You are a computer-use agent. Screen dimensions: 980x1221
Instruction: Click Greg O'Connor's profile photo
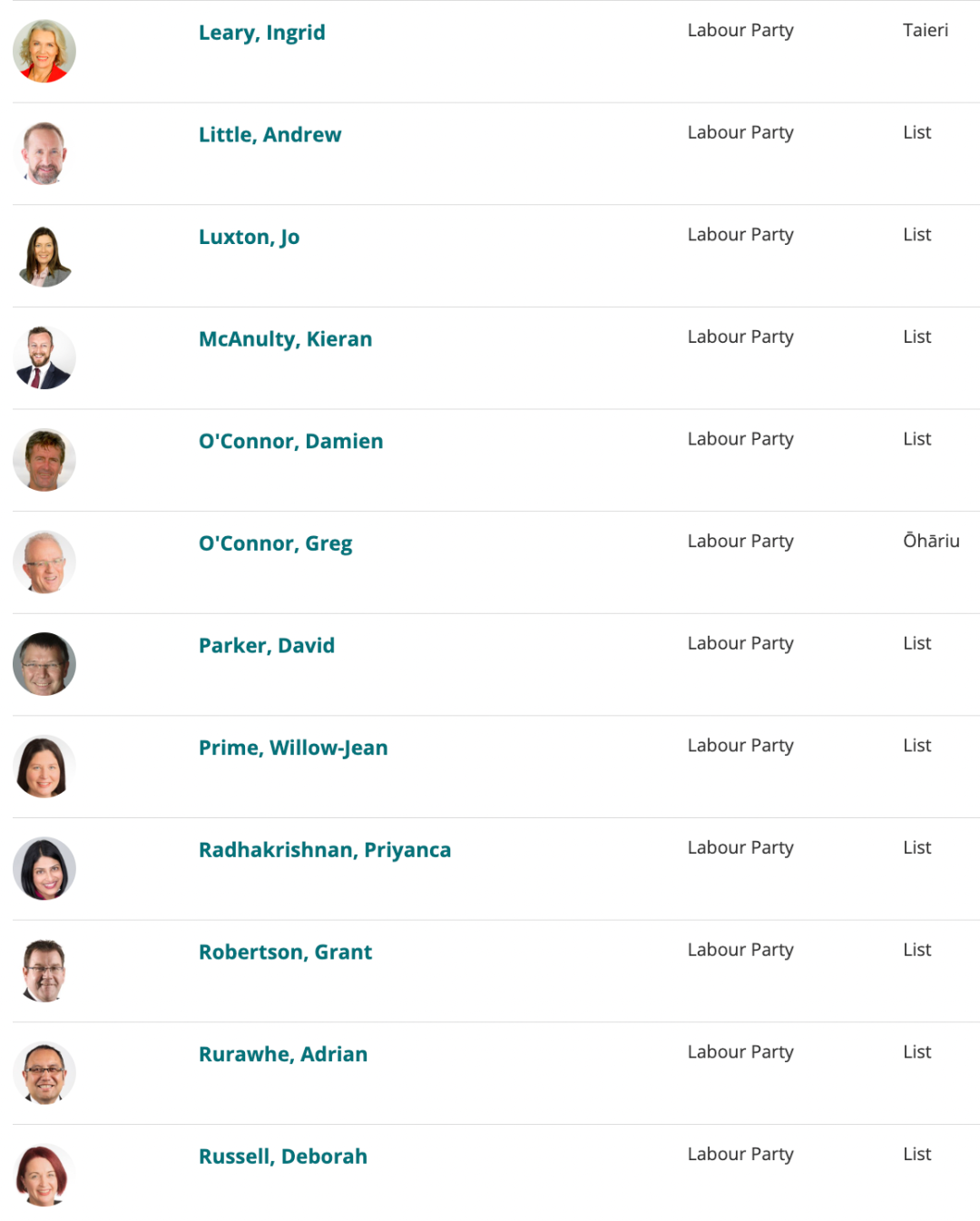coord(44,562)
